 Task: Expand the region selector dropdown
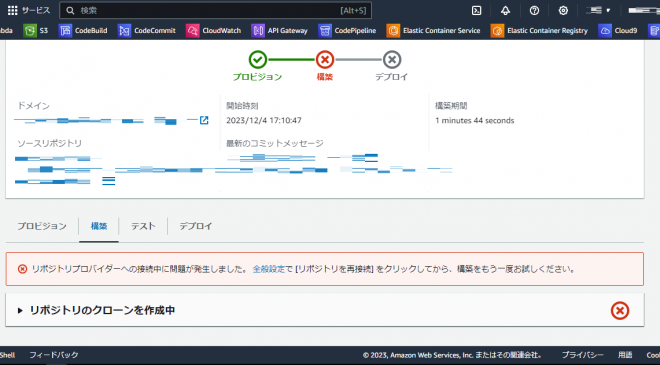(598, 11)
